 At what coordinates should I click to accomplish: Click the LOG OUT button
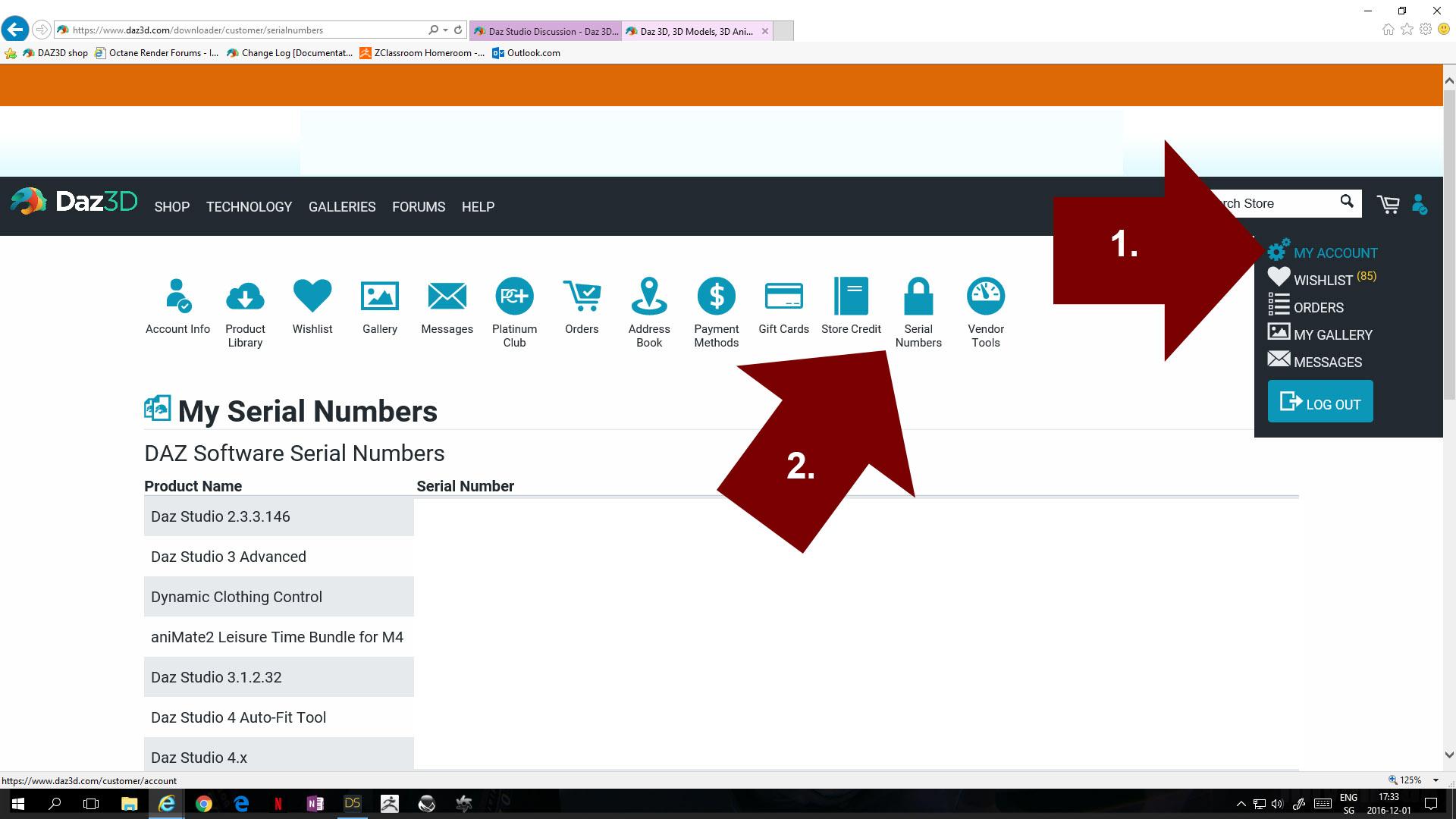1320,401
